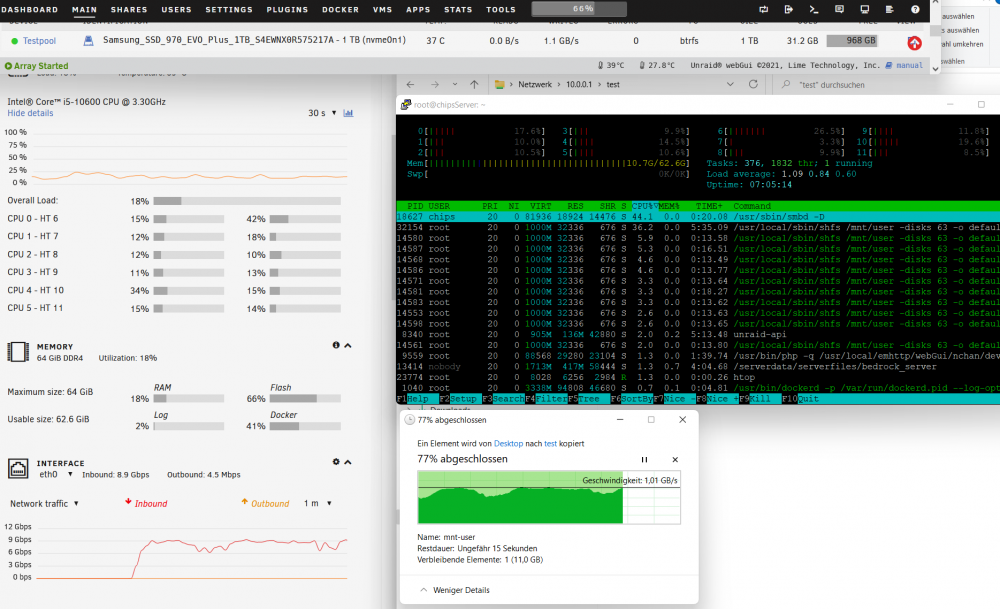
Task: Collapse the Memory section chevron
Action: coord(348,346)
